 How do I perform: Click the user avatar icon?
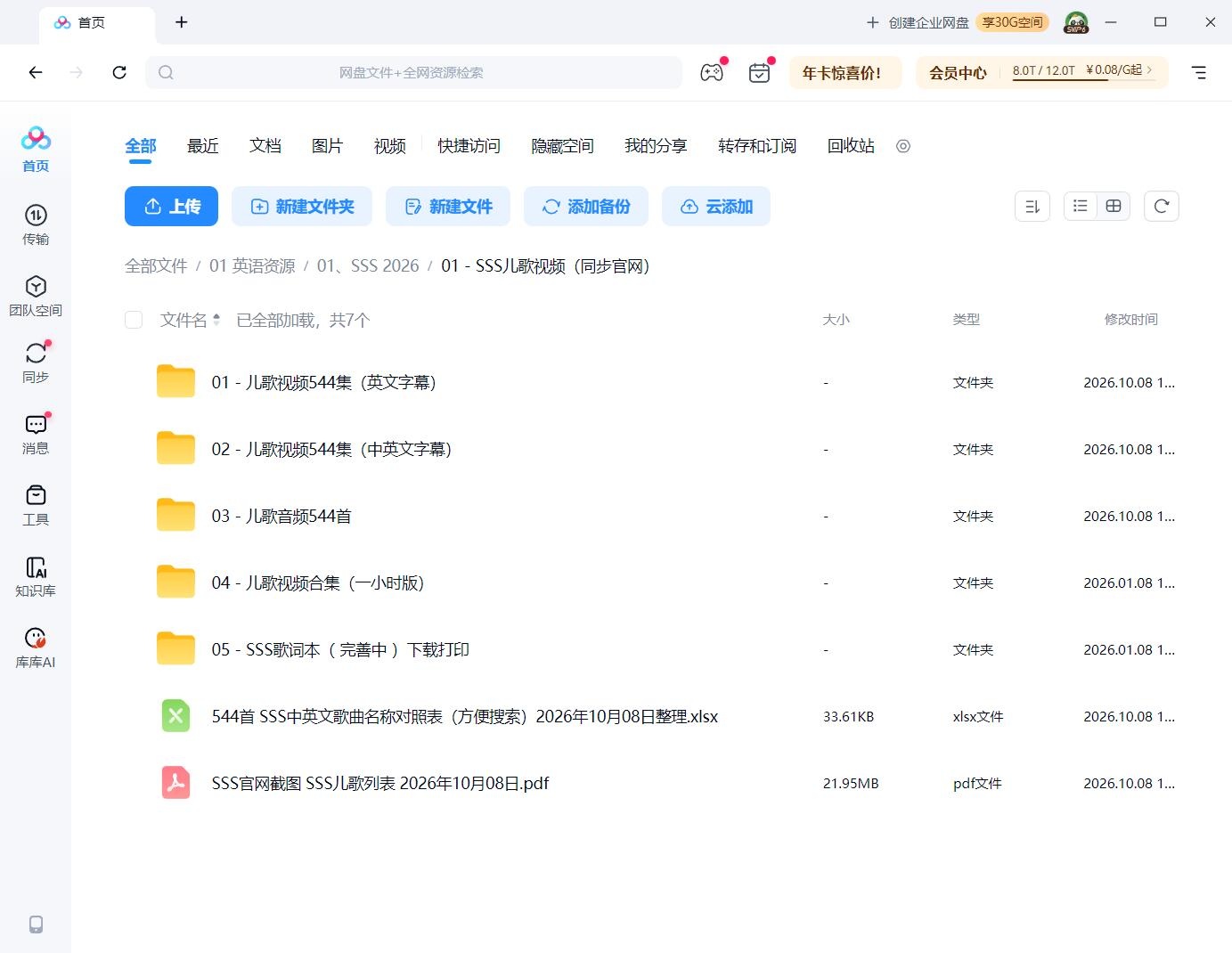(1076, 22)
